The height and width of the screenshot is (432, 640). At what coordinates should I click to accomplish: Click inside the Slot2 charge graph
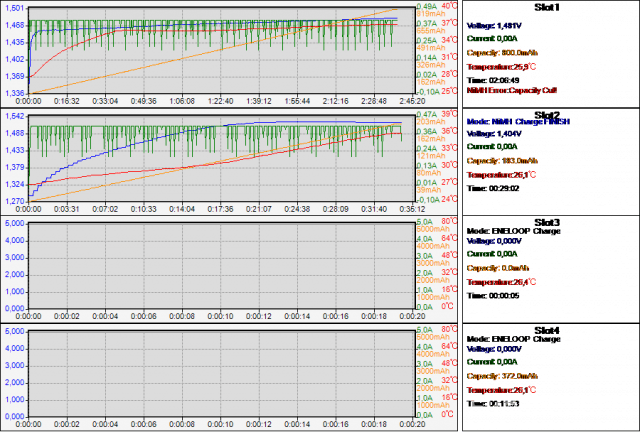[222, 158]
